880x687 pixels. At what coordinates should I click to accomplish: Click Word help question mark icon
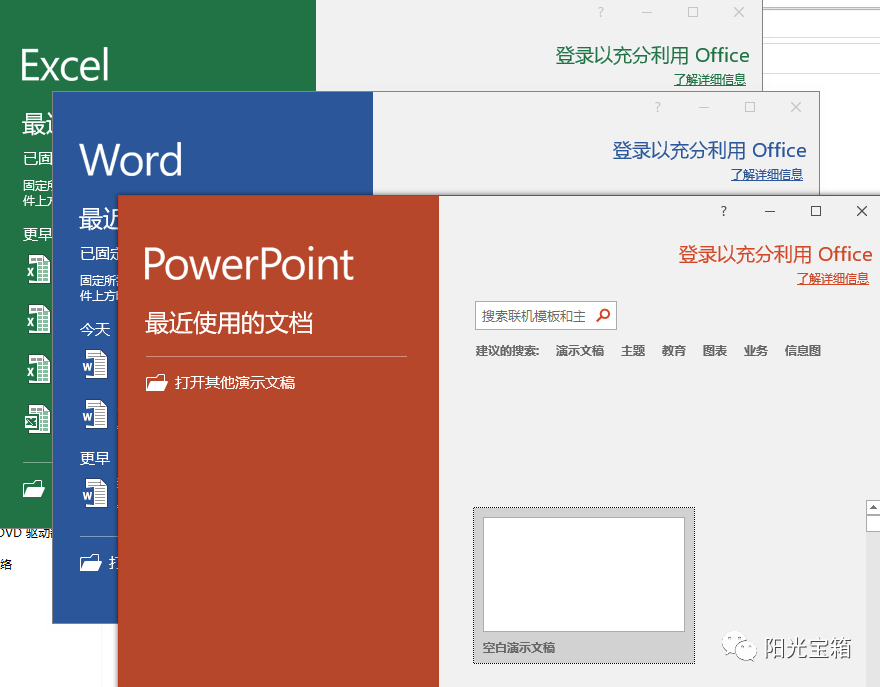pos(657,107)
